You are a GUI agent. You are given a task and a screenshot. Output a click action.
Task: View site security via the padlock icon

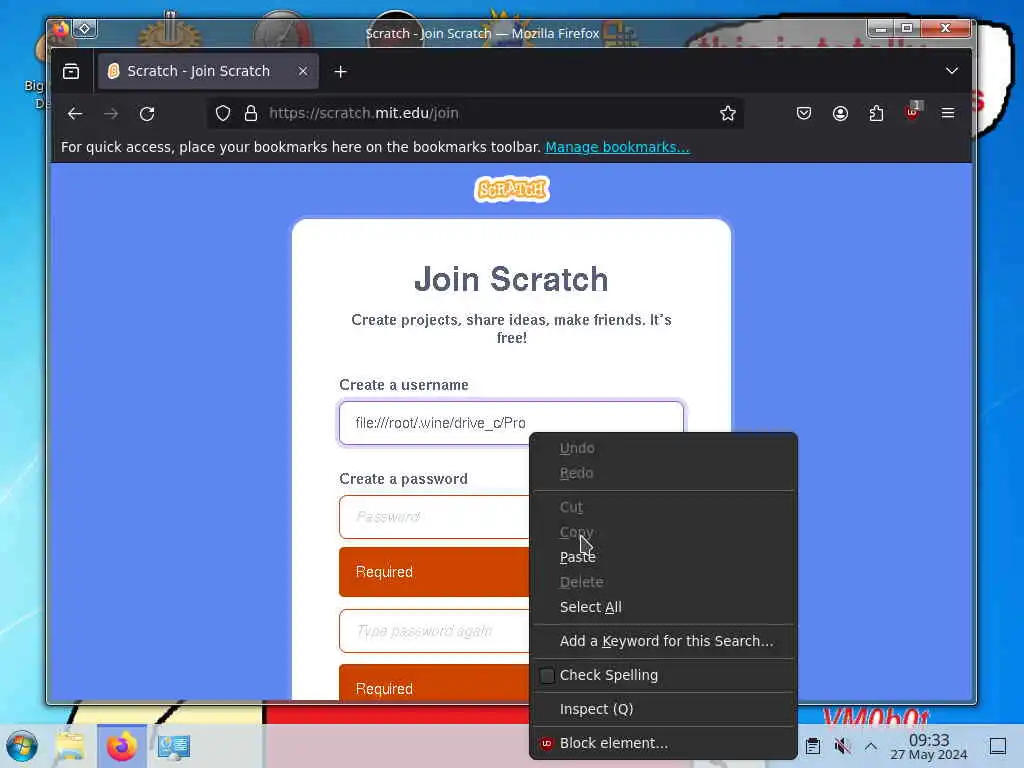pyautogui.click(x=251, y=114)
